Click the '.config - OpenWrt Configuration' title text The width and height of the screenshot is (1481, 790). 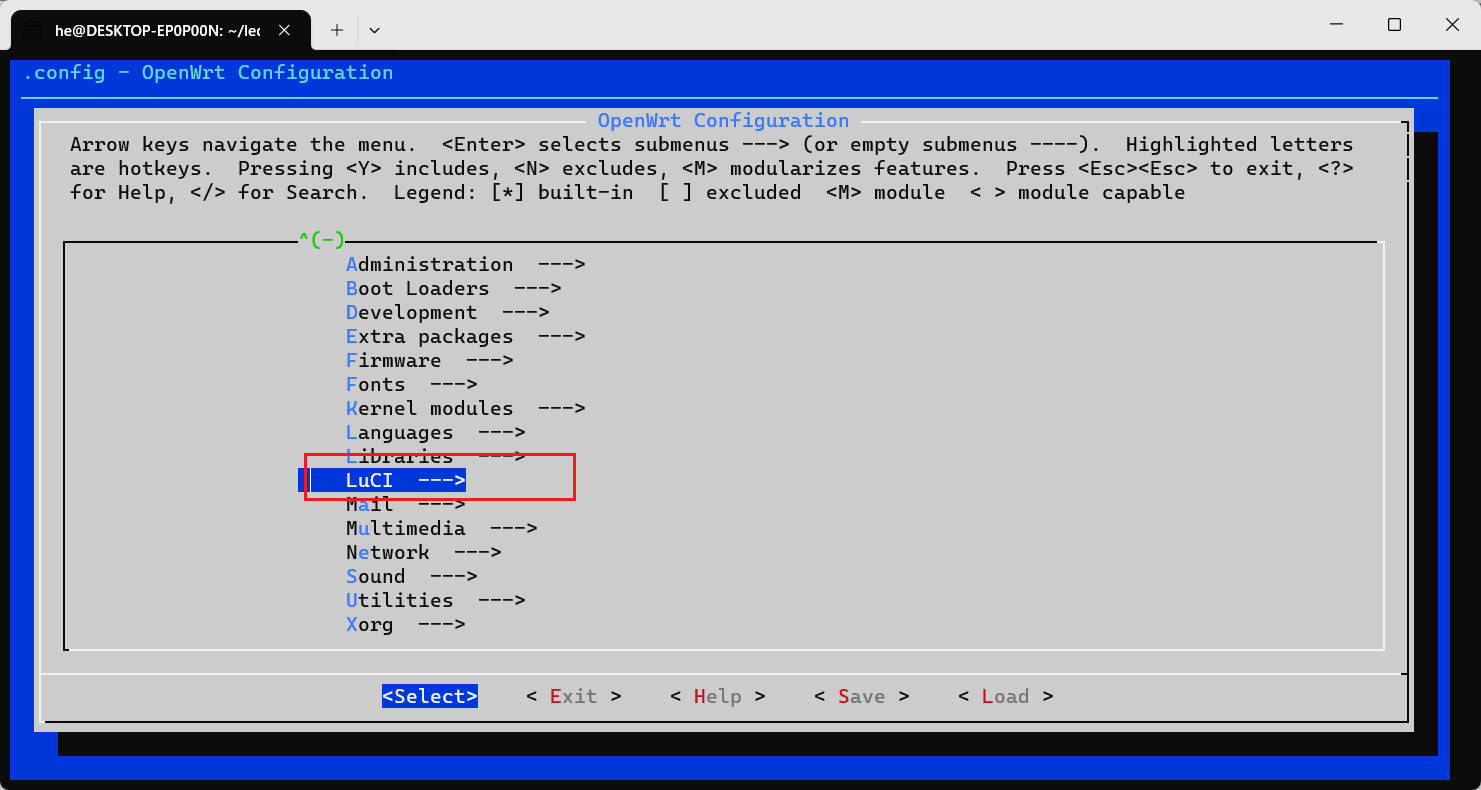208,73
